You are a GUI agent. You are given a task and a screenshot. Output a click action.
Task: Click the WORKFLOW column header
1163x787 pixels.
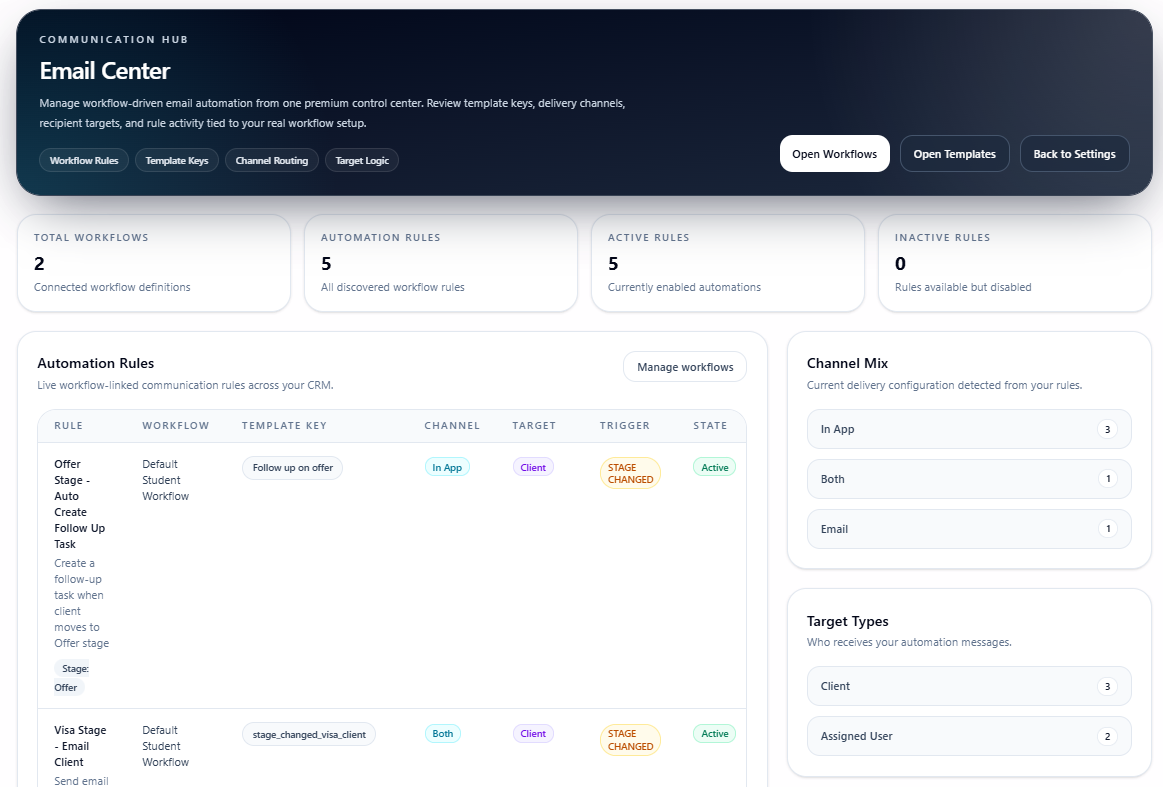pyautogui.click(x=176, y=426)
